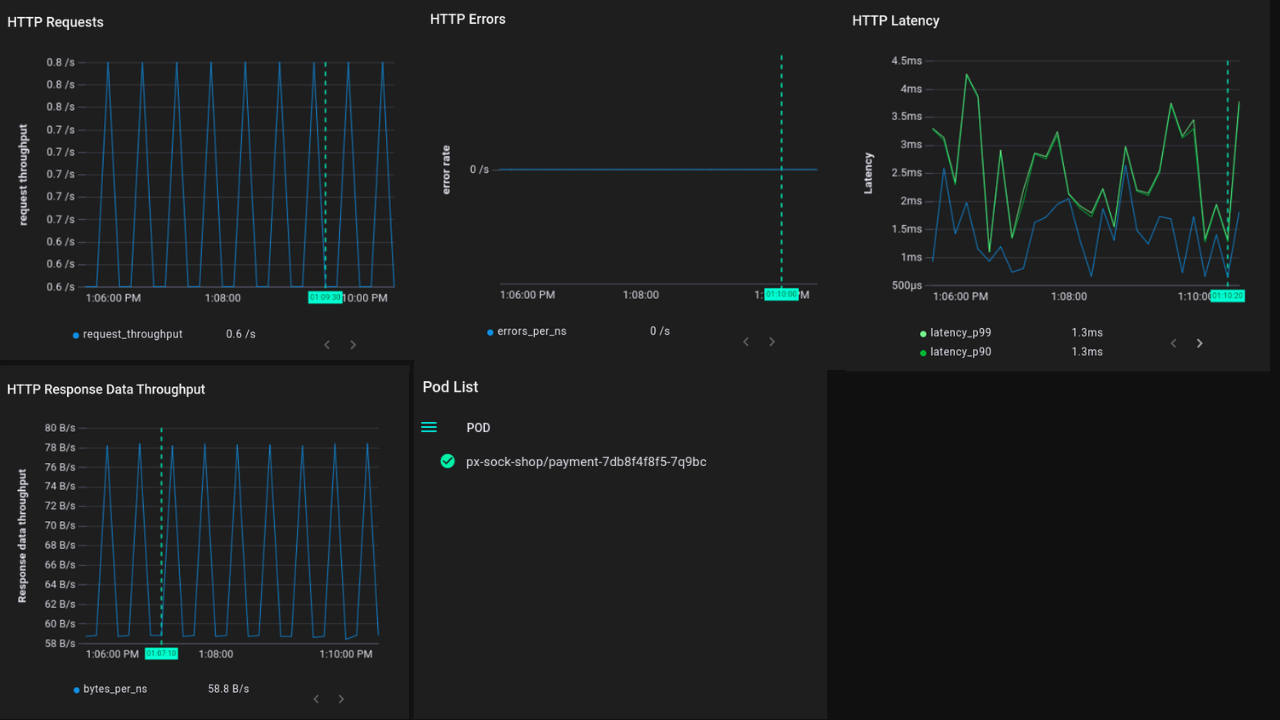This screenshot has height=720, width=1280.
Task: Toggle the bytes_per_ns series visibility
Action: tap(113, 688)
